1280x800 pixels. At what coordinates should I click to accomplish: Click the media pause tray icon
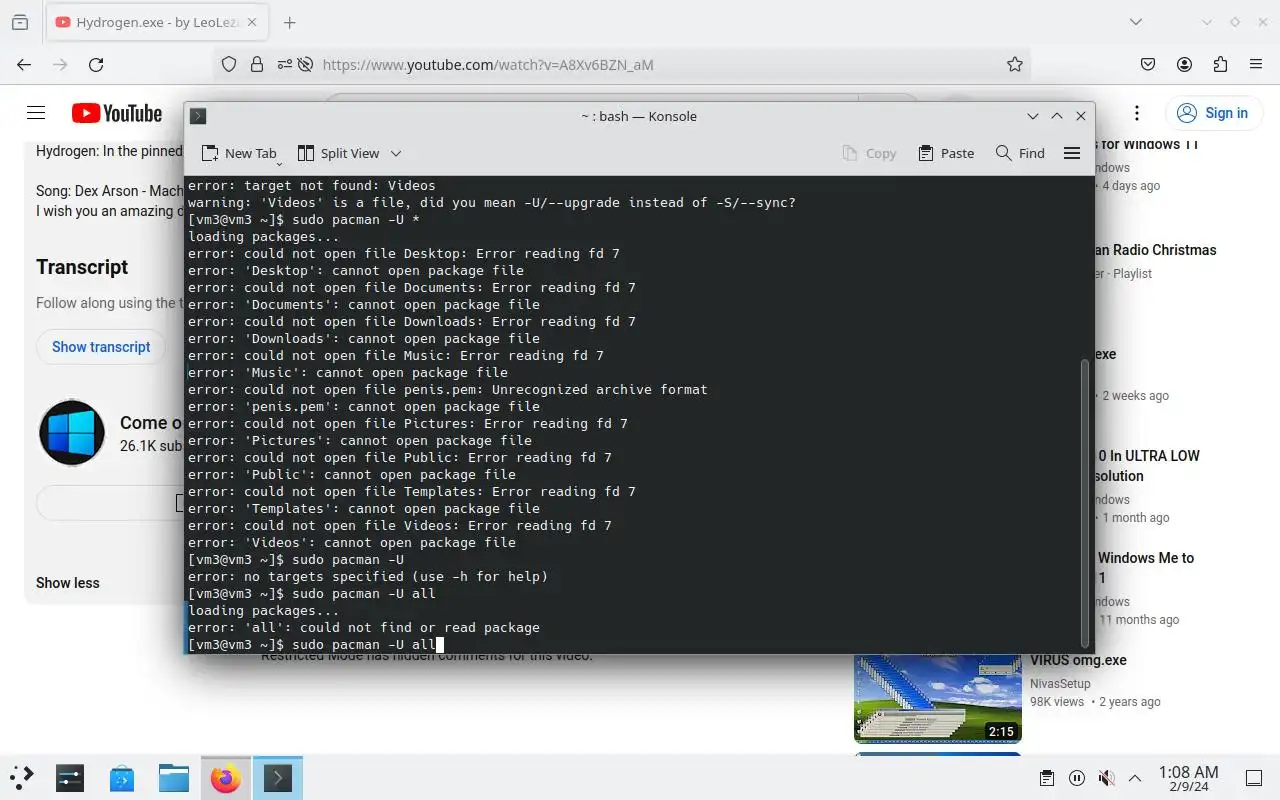point(1077,778)
